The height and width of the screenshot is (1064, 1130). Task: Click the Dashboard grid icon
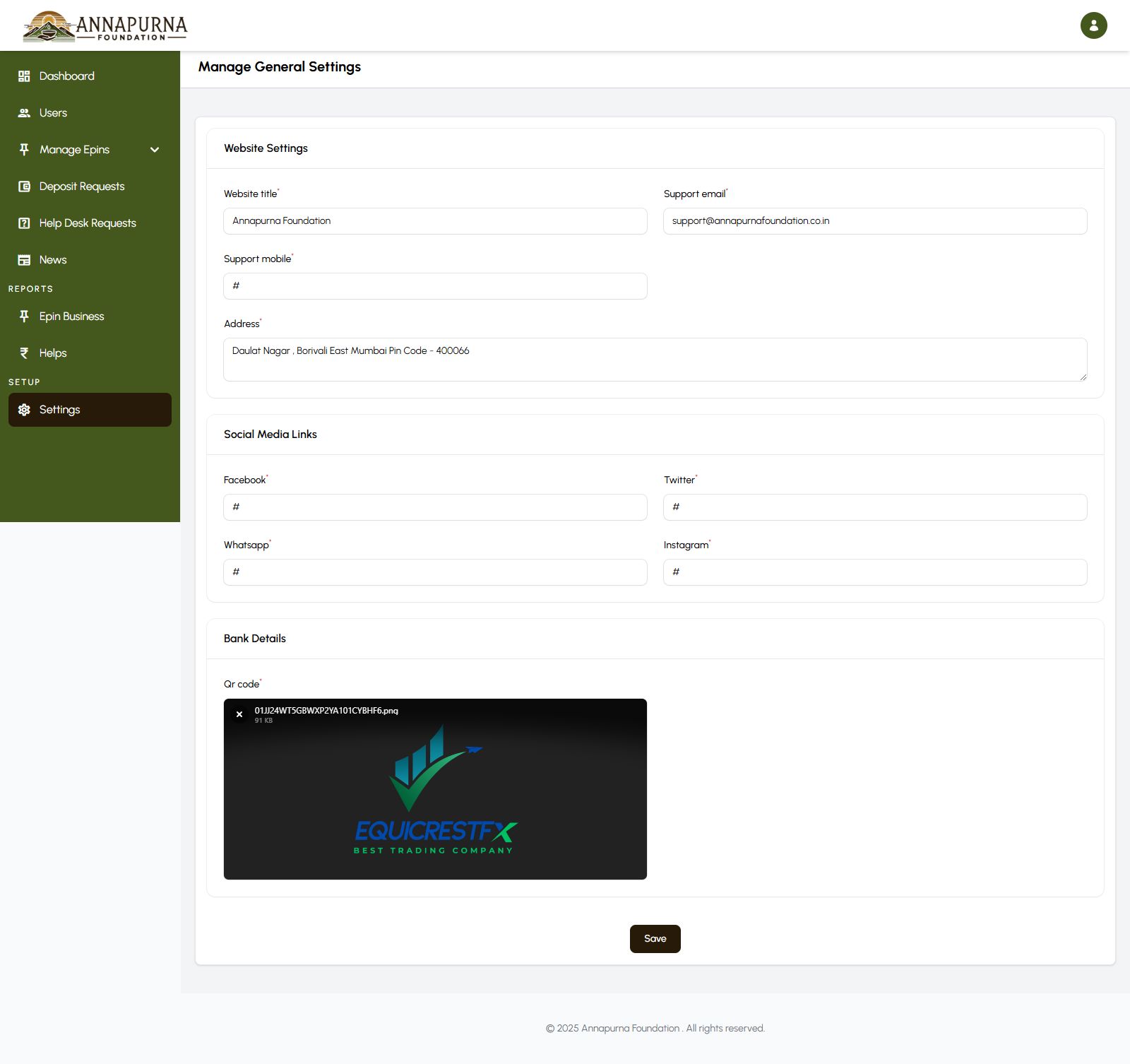24,76
